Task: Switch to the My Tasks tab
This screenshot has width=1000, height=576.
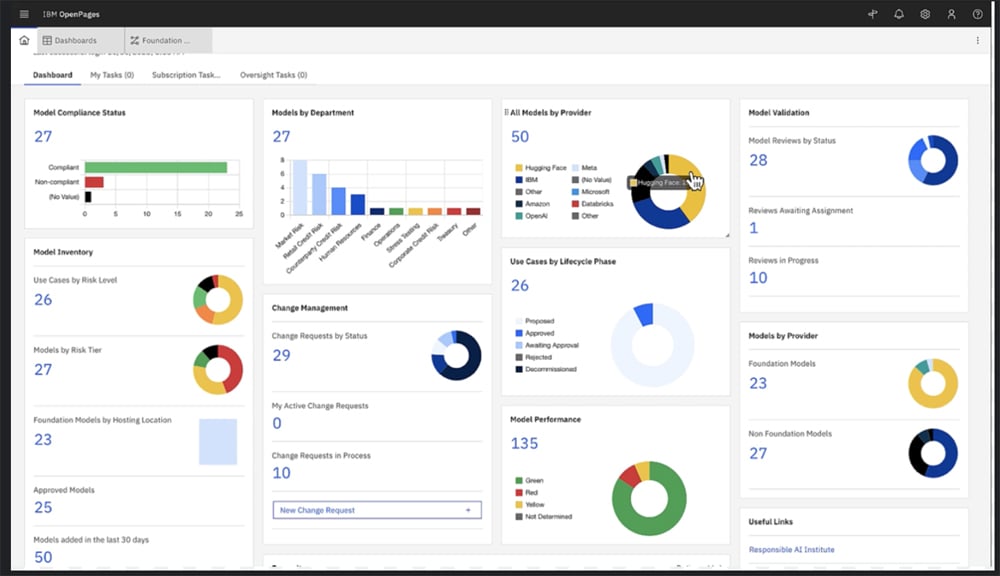Action: click(111, 75)
